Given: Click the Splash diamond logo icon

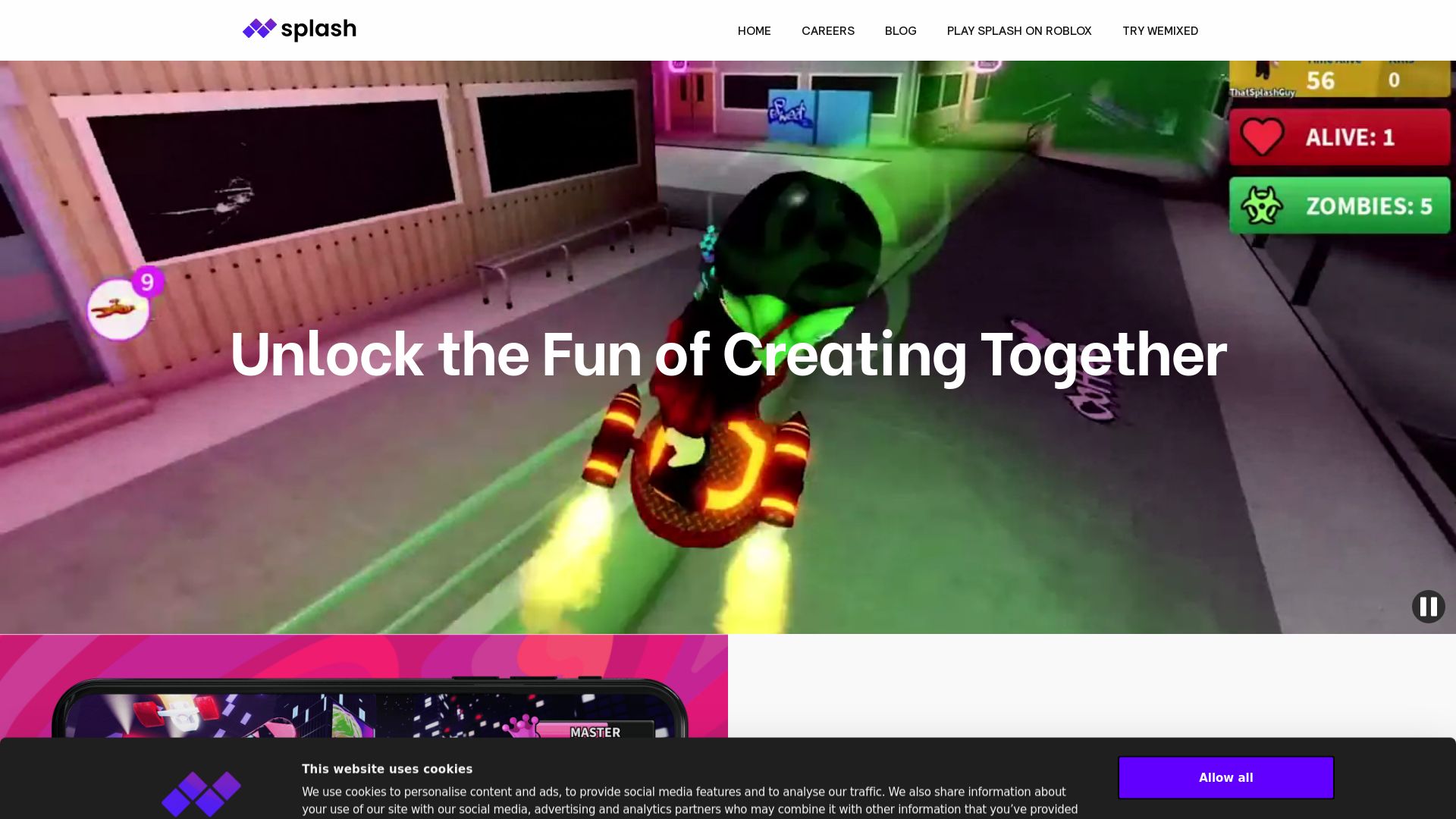Looking at the screenshot, I should pyautogui.click(x=259, y=29).
